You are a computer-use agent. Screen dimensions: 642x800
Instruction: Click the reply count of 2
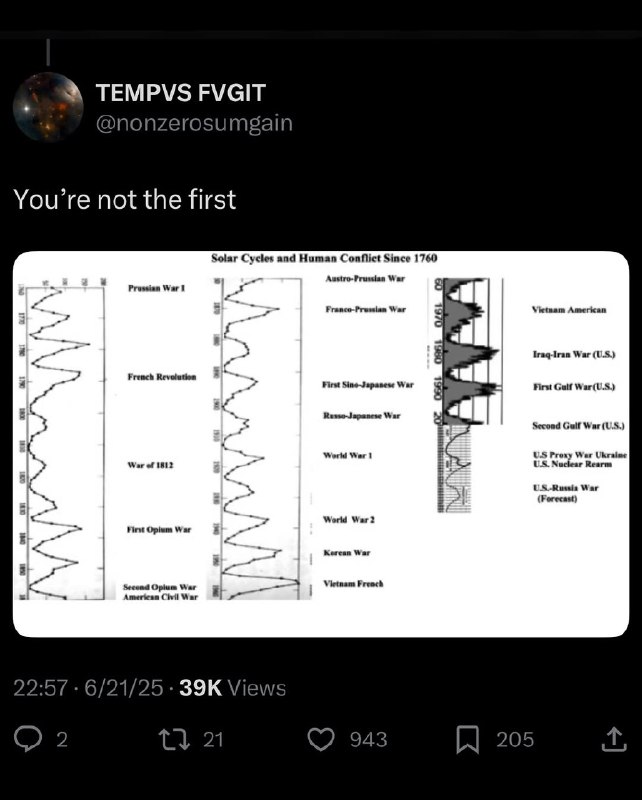[62, 739]
